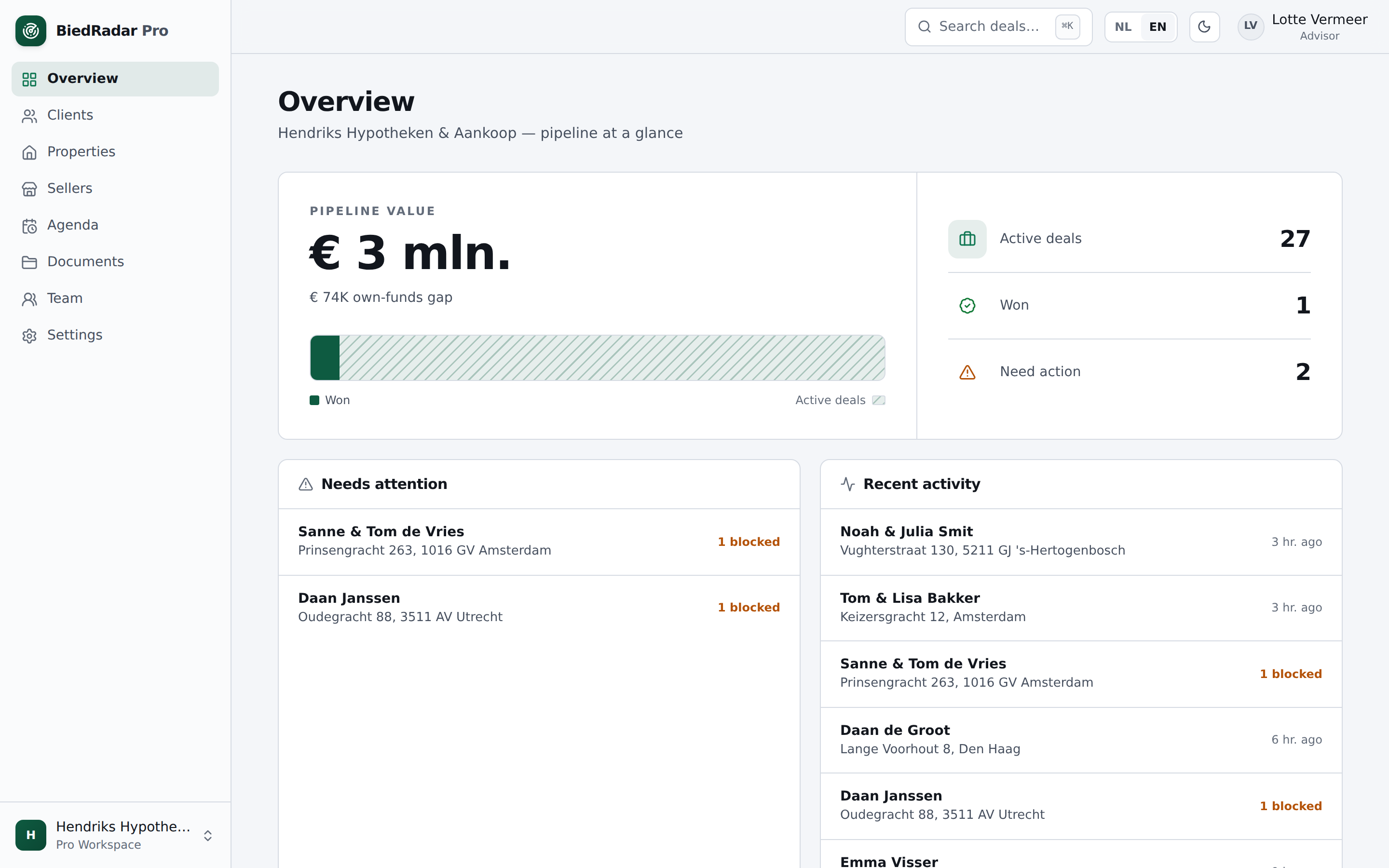Viewport: 1389px width, 868px height.
Task: Open the Properties section
Action: click(115, 152)
